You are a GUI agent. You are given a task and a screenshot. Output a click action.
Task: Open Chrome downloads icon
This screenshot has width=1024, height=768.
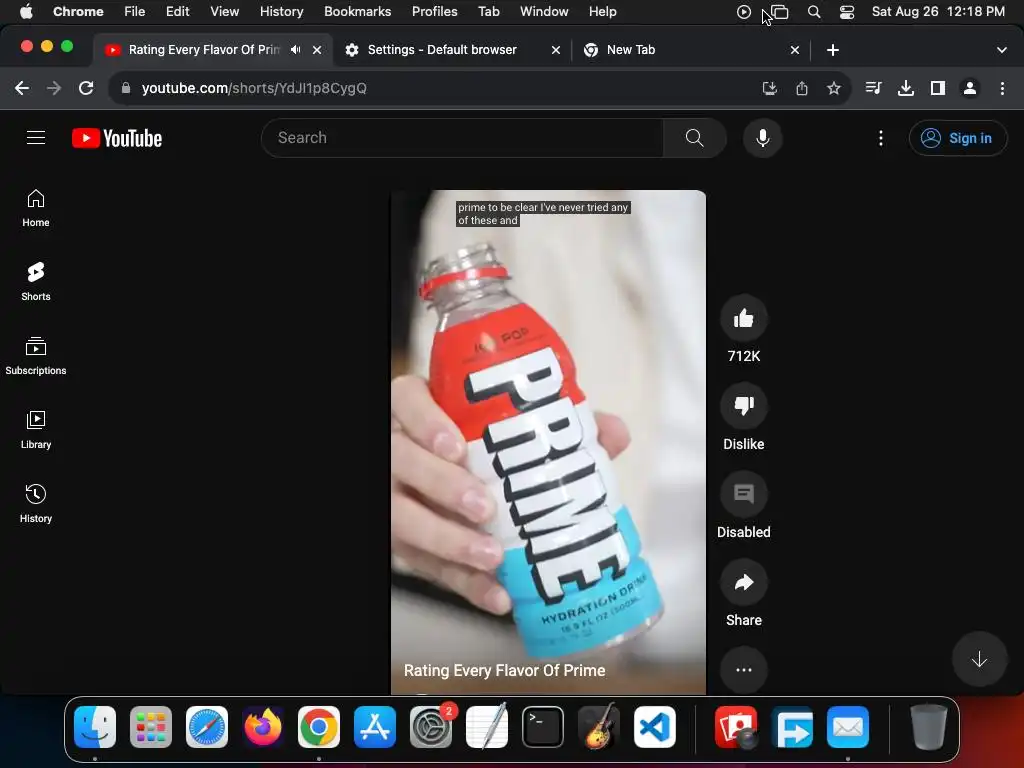pyautogui.click(x=905, y=88)
